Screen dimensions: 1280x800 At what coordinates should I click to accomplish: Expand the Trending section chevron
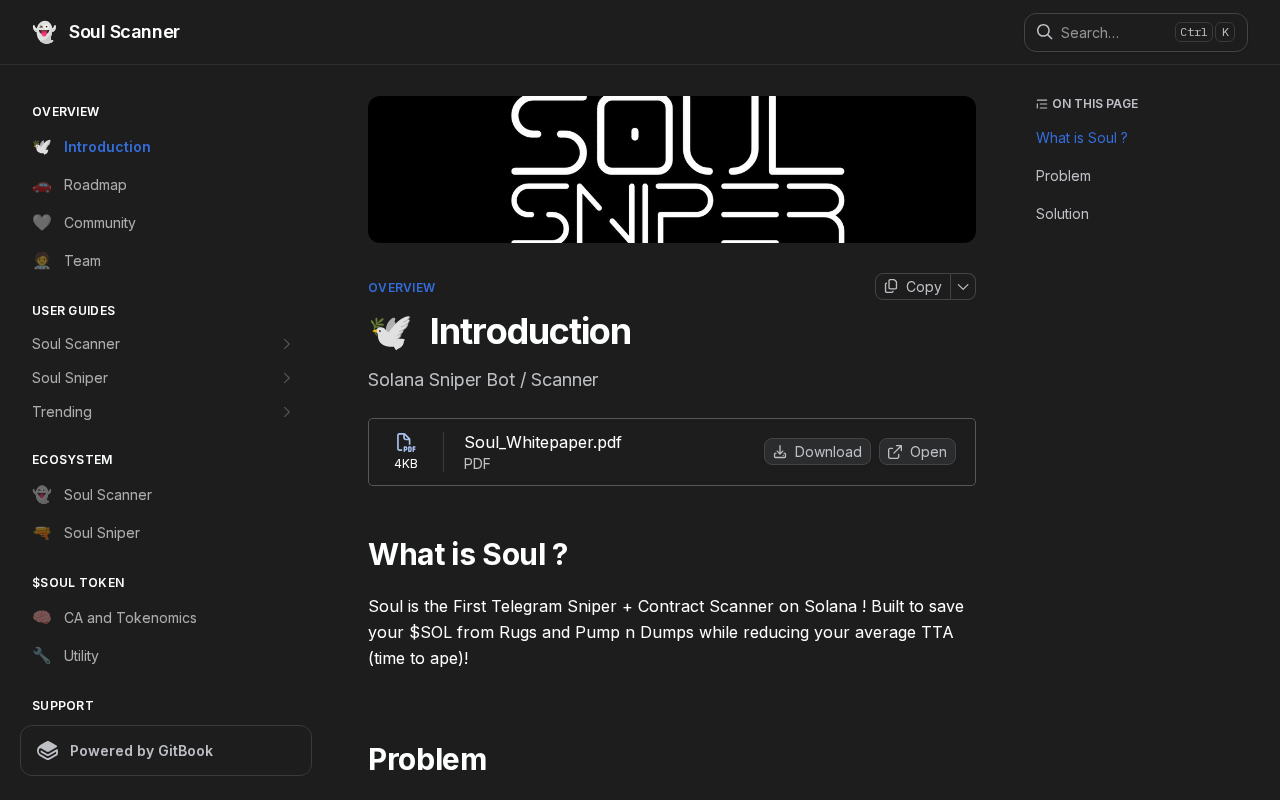[286, 412]
